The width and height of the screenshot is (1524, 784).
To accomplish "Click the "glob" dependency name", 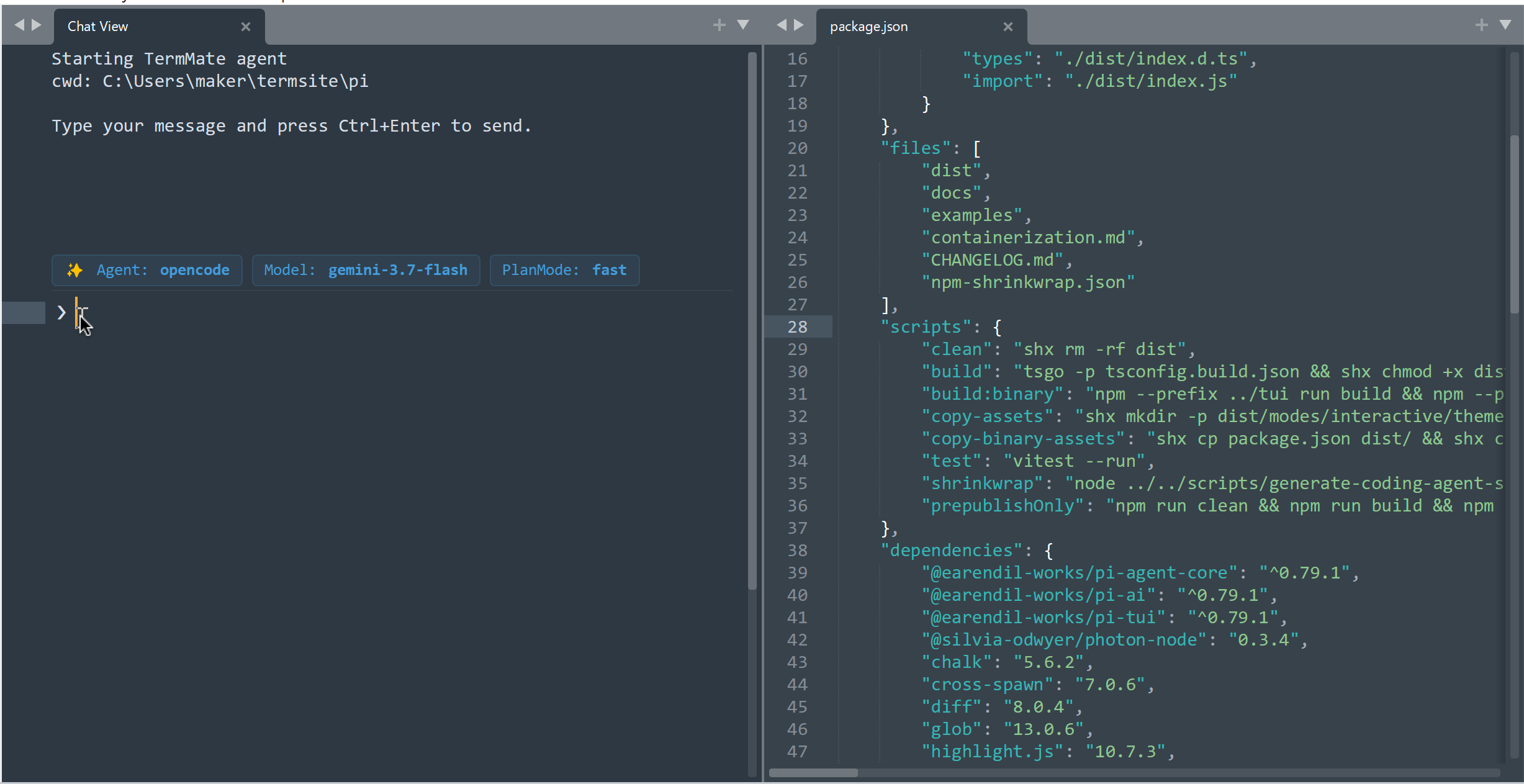I will click(952, 729).
